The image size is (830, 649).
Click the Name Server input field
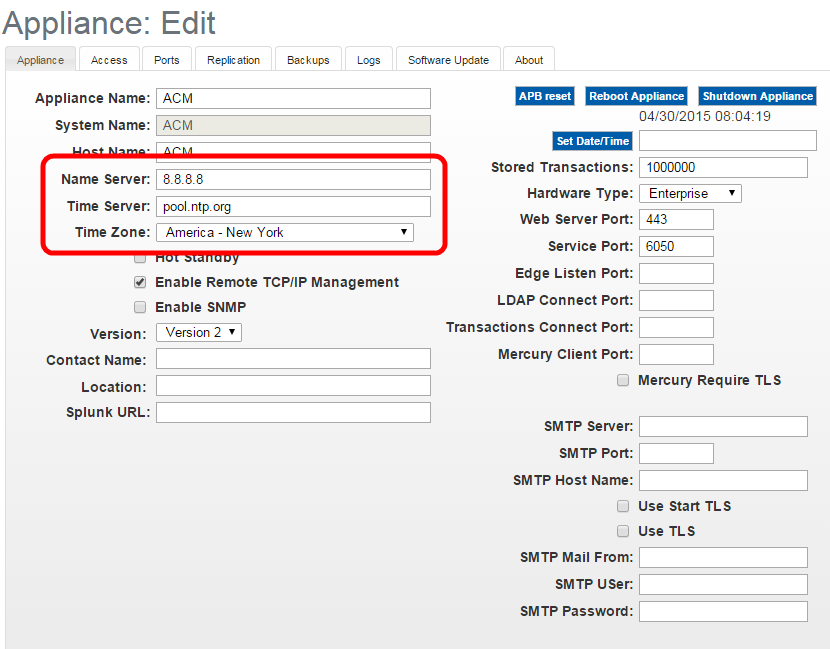click(x=293, y=179)
